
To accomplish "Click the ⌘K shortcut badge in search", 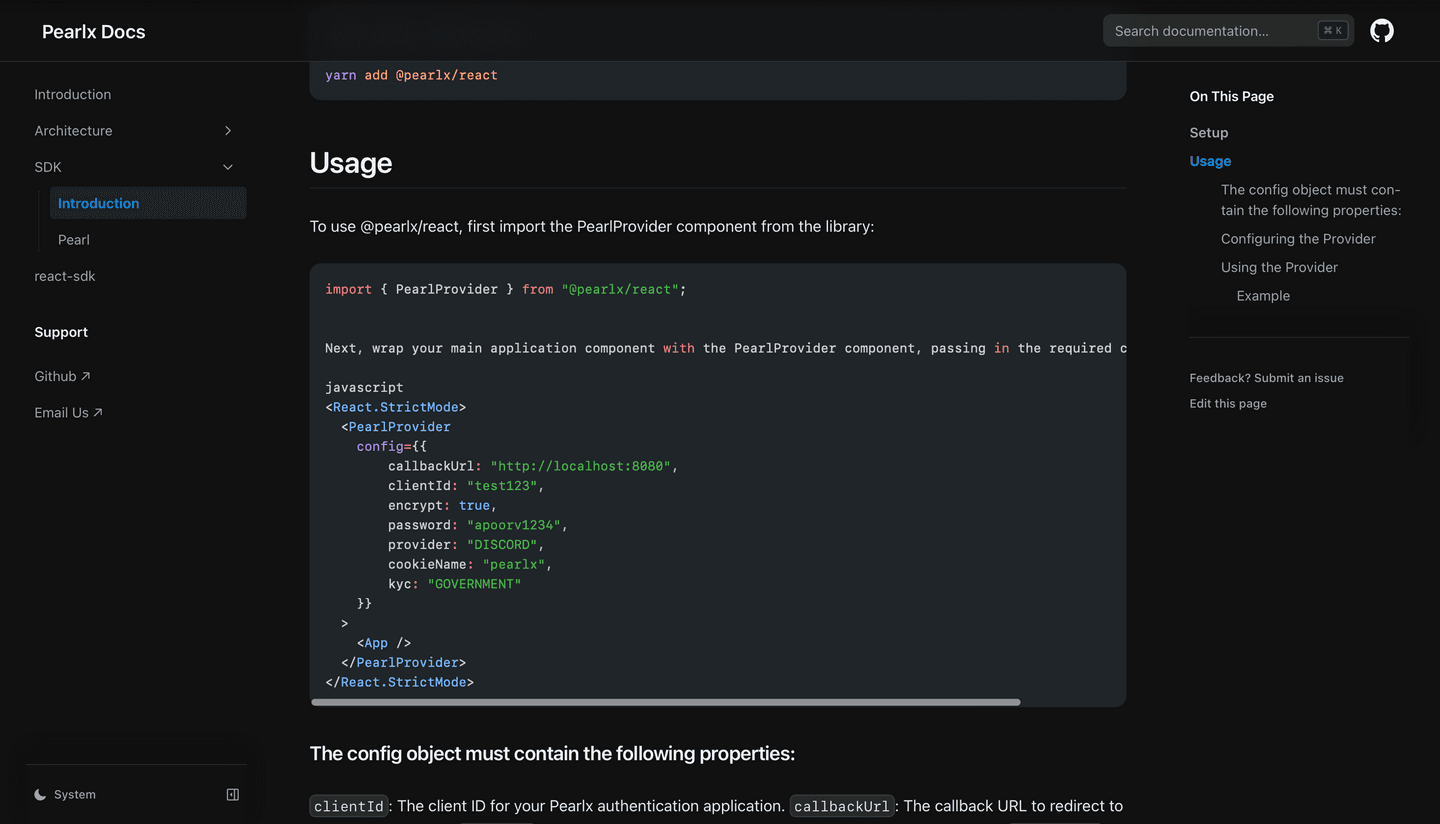I will [1333, 31].
